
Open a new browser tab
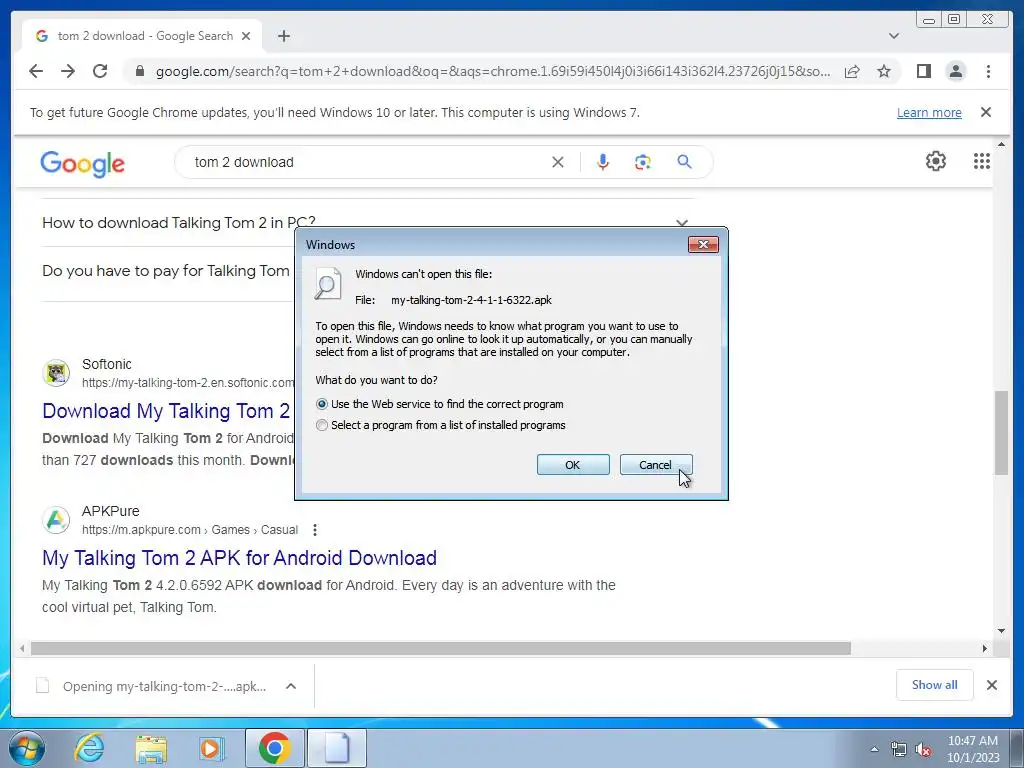click(283, 36)
